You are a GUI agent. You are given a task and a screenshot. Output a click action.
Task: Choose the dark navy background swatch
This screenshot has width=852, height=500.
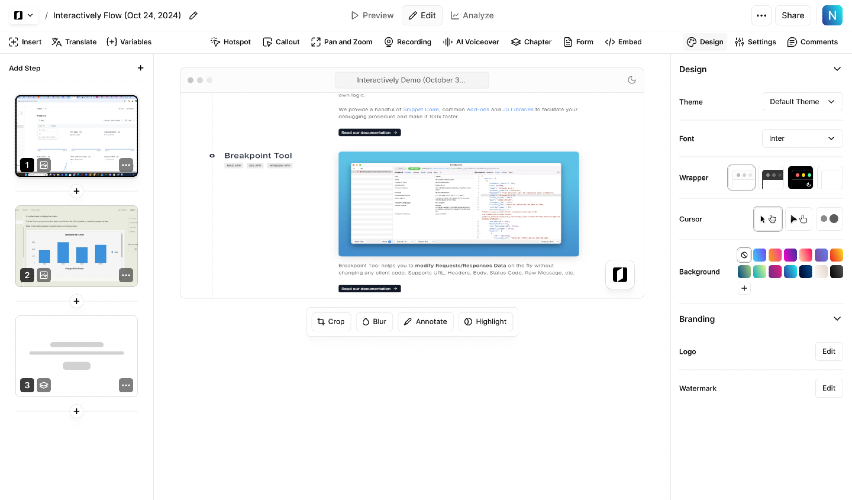point(806,271)
